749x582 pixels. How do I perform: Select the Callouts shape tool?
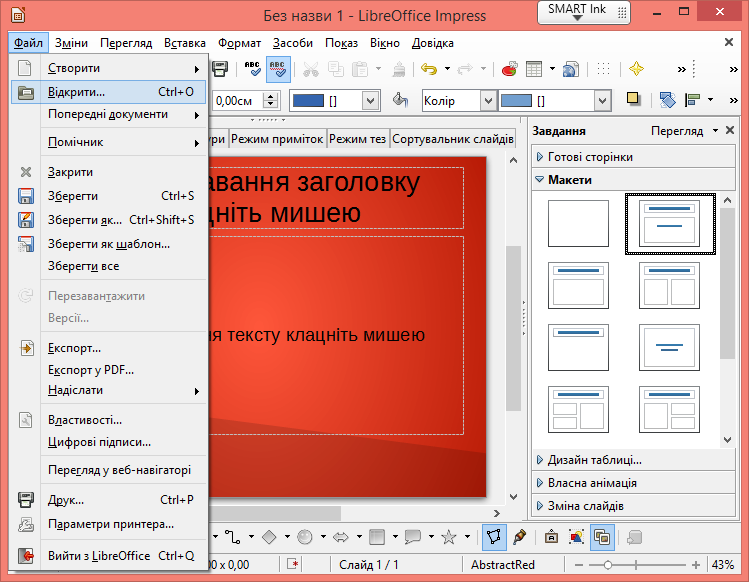(x=412, y=537)
